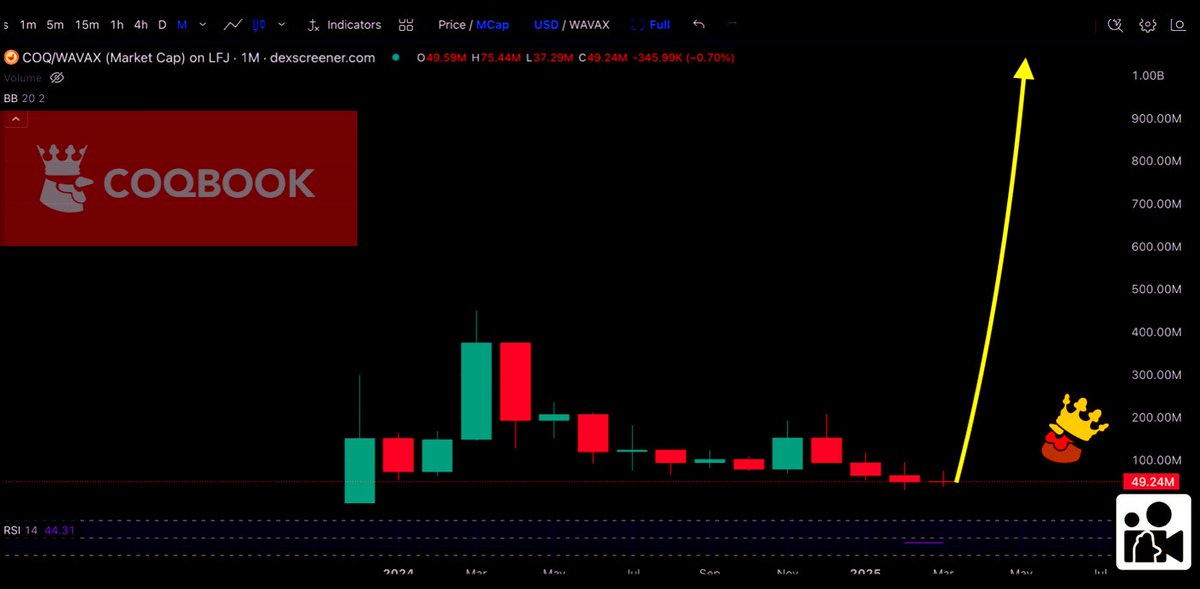Toggle Volume visibility with eye icon
Screen dimensions: 1200x589
coord(56,78)
